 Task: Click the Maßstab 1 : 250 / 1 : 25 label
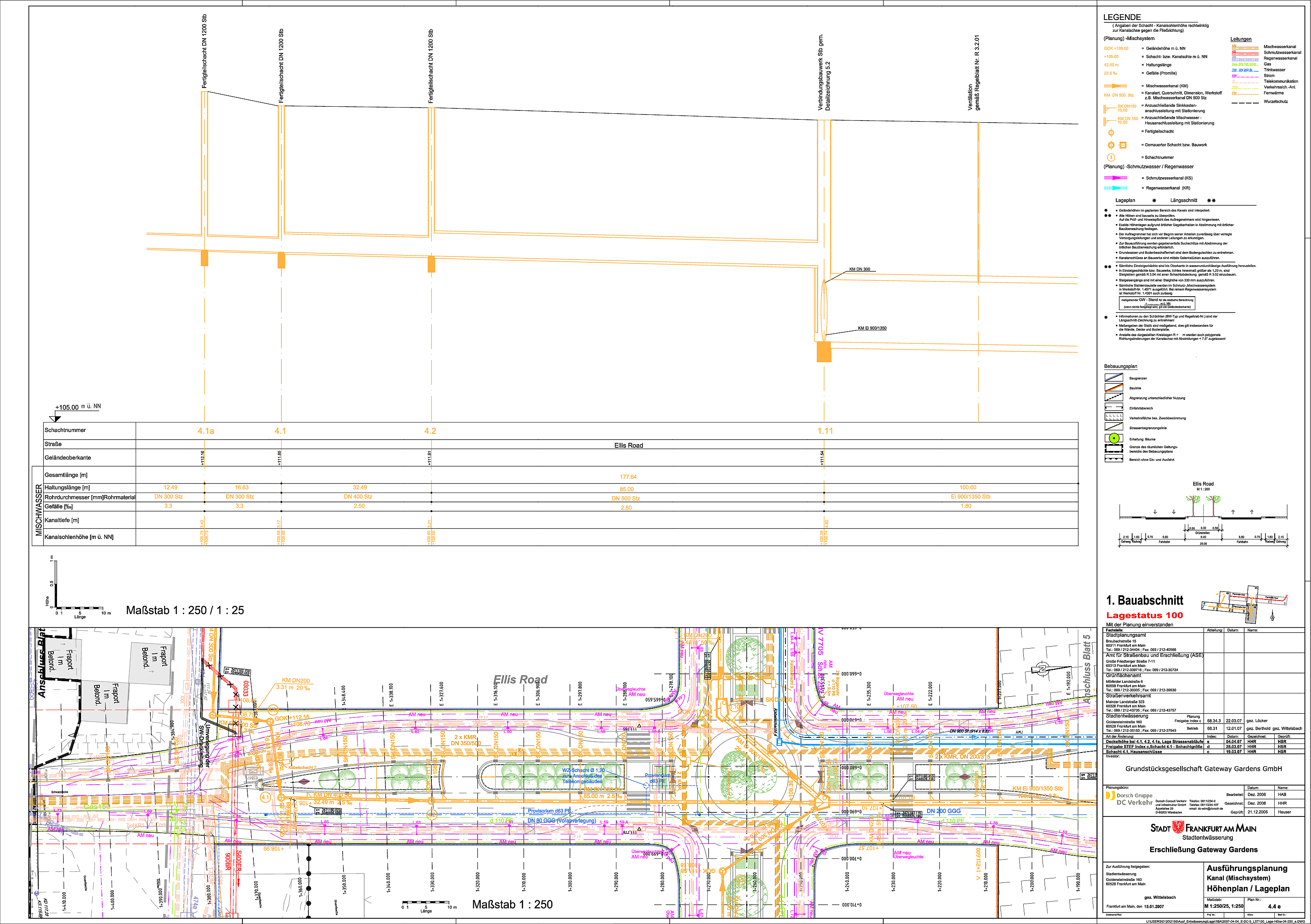click(x=185, y=610)
